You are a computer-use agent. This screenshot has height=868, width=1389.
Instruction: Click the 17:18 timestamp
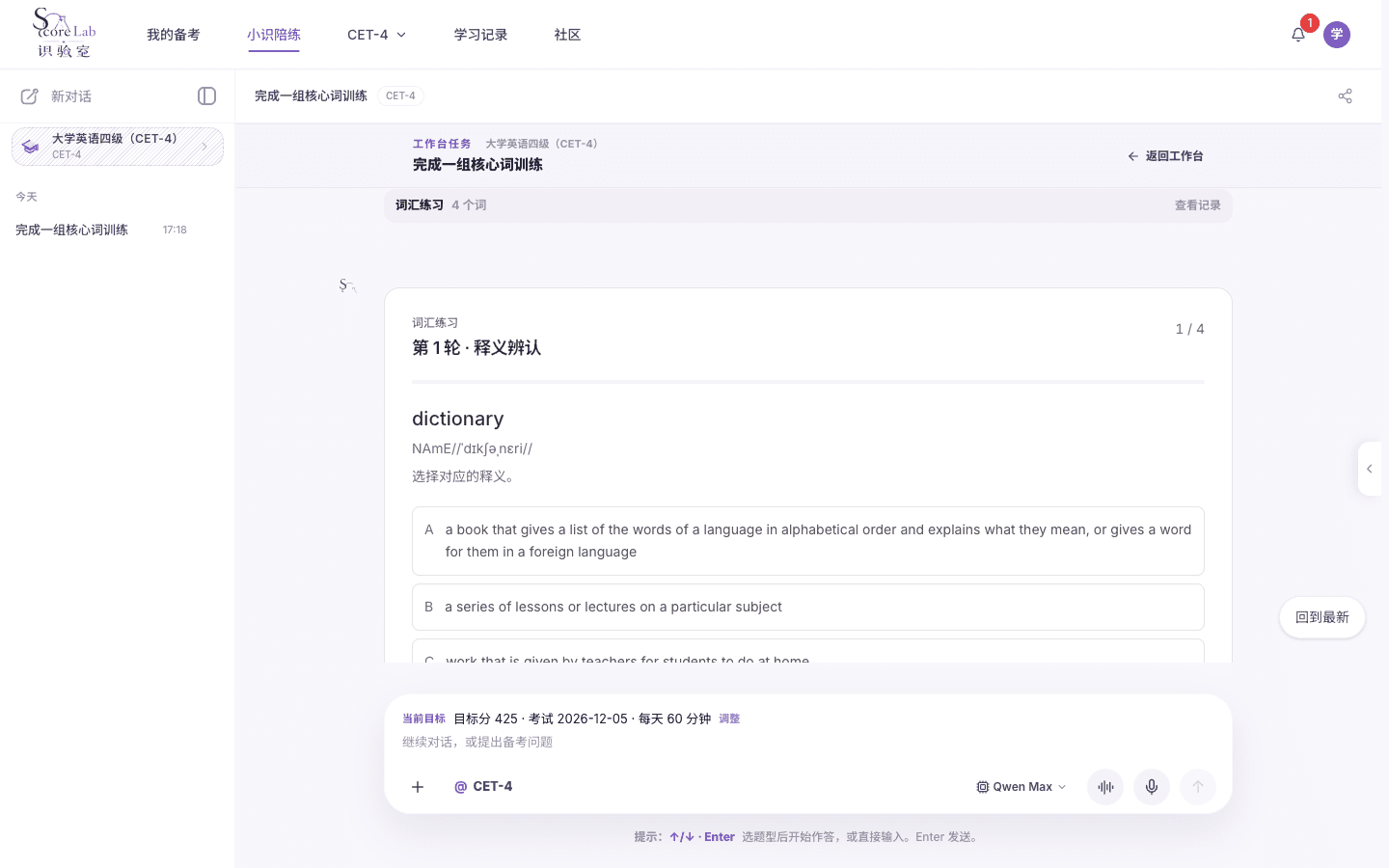point(175,230)
